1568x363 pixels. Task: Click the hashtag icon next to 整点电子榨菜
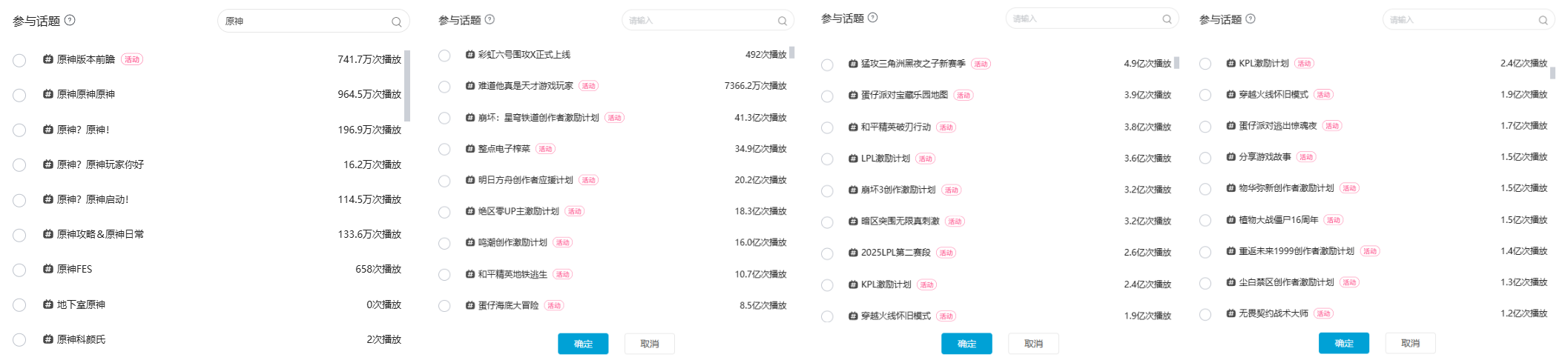coord(470,149)
